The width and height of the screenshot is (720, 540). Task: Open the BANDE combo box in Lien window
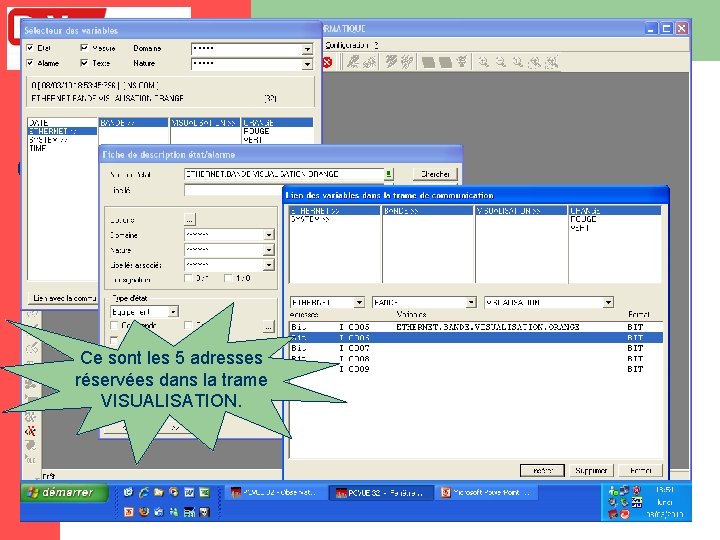(x=471, y=303)
